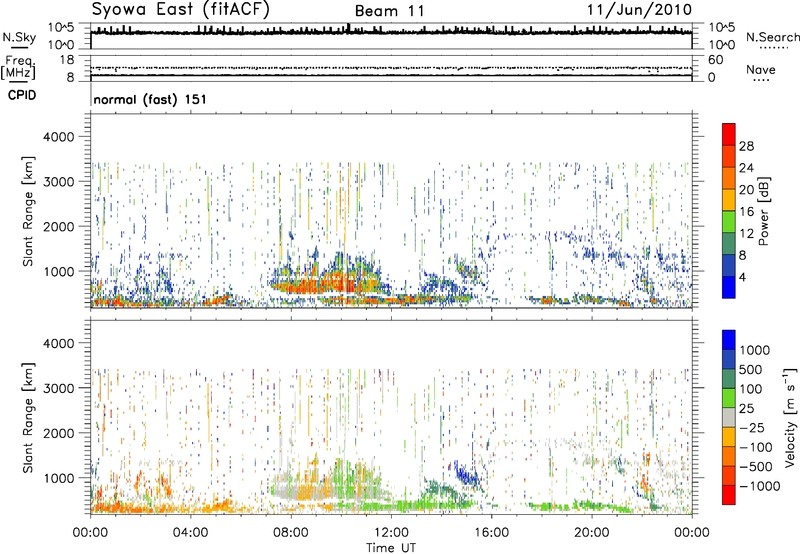The image size is (800, 554).
Task: Pick the dark green 8–12 dB power segment
Action: [729, 243]
